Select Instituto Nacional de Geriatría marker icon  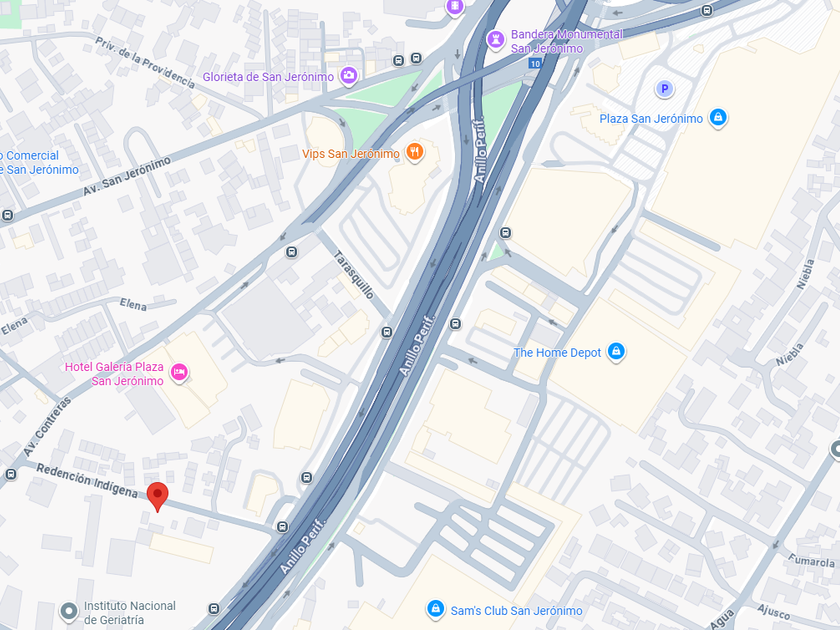click(69, 611)
